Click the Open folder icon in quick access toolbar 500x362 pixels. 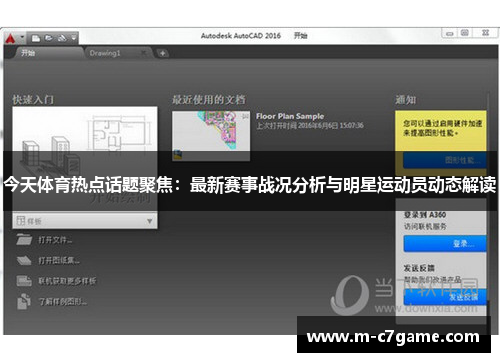tap(49, 38)
